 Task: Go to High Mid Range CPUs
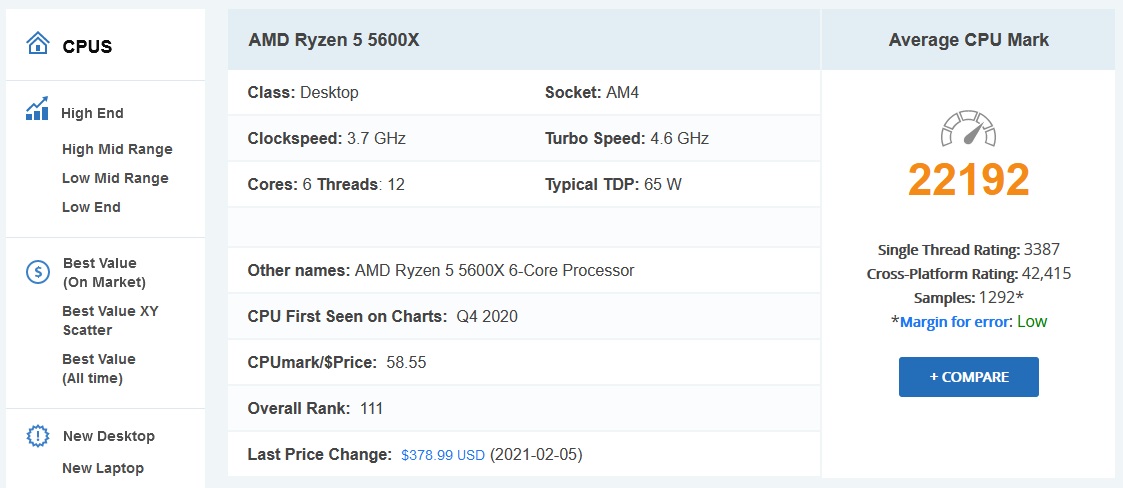[x=117, y=149]
